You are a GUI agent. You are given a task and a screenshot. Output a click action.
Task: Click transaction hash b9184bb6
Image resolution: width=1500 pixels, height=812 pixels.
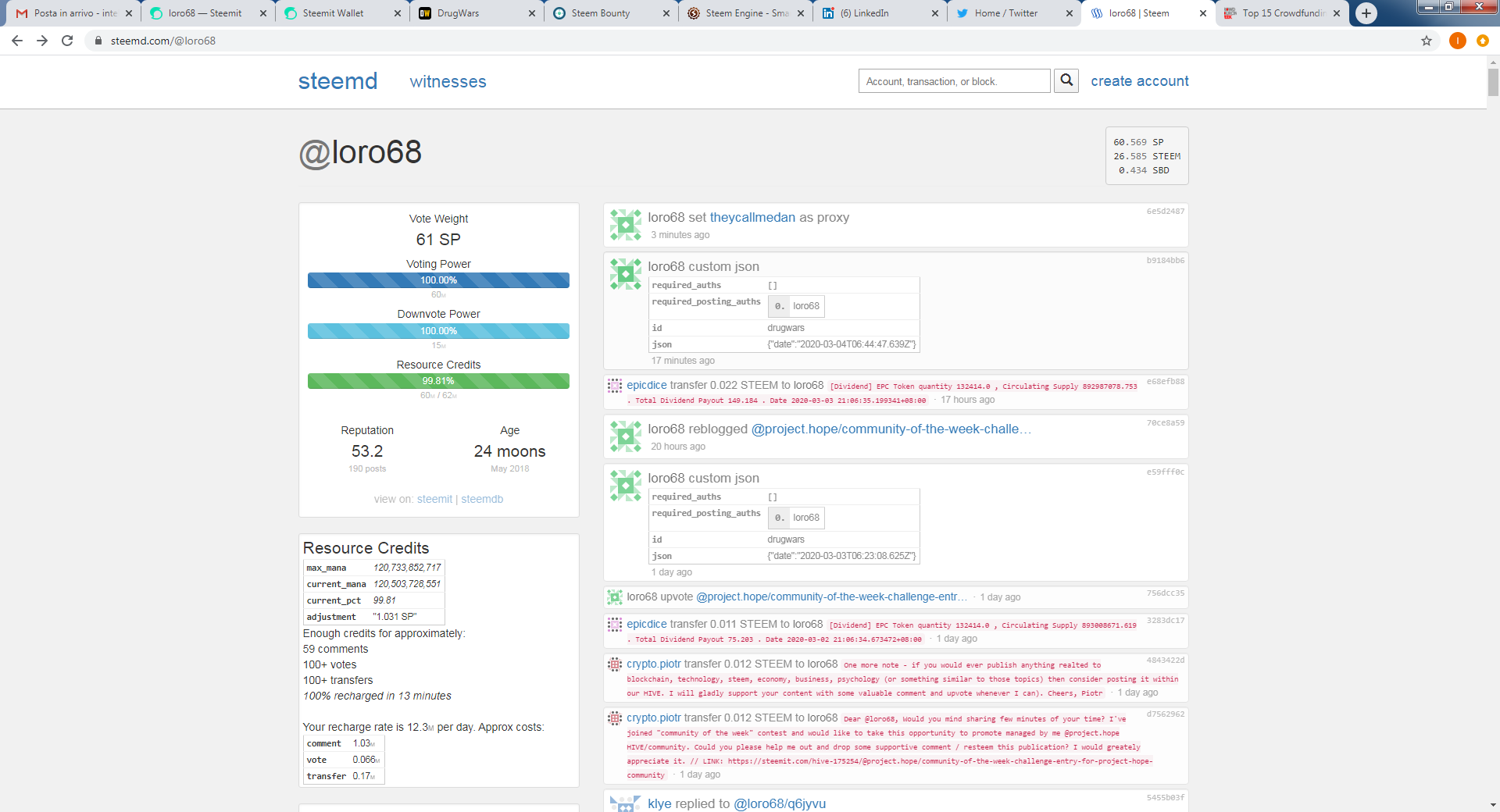point(1165,261)
